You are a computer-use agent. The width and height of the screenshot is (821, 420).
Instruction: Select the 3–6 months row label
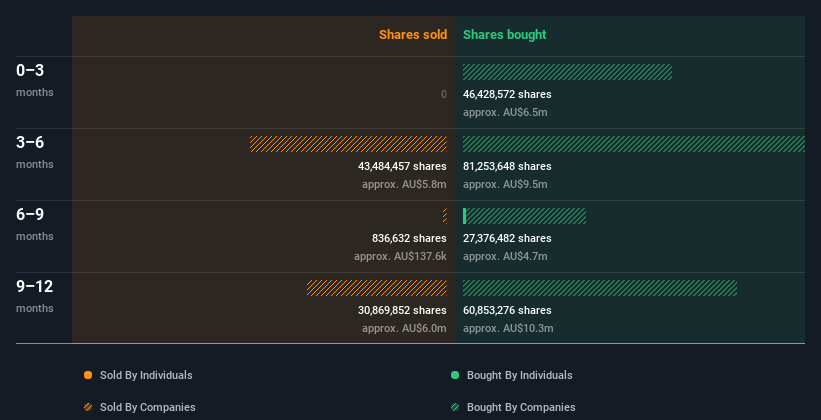[35, 152]
